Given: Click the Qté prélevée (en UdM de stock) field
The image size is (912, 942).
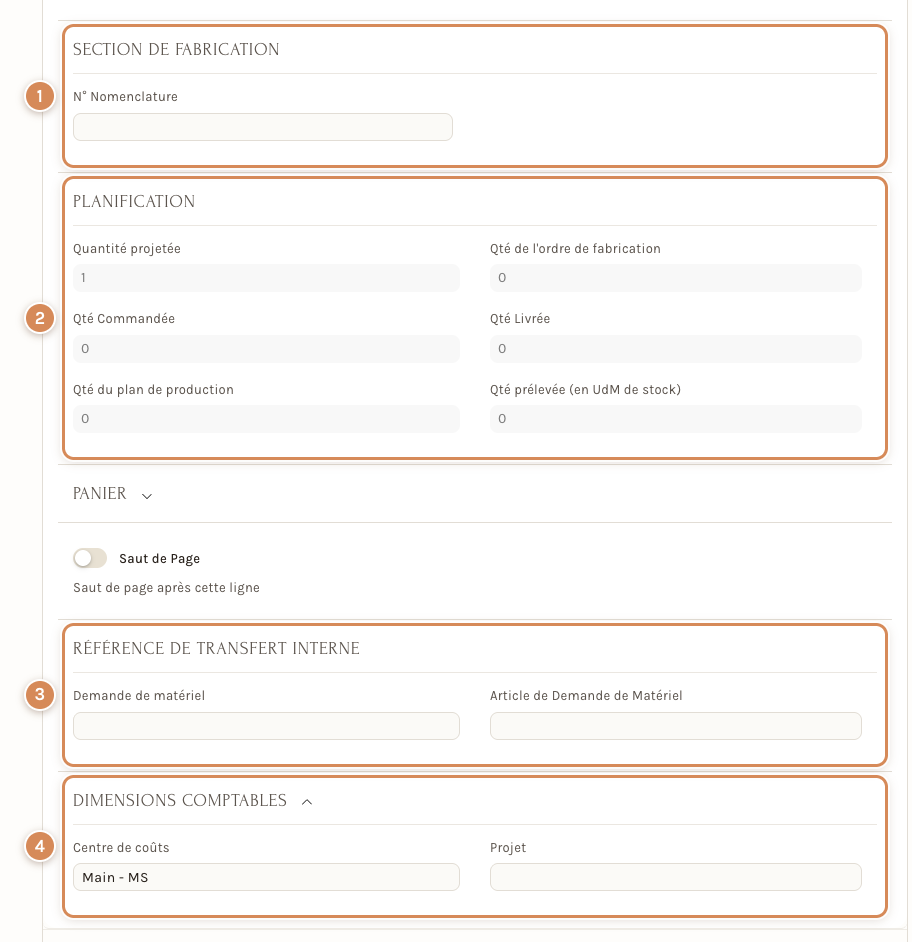Looking at the screenshot, I should 676,419.
